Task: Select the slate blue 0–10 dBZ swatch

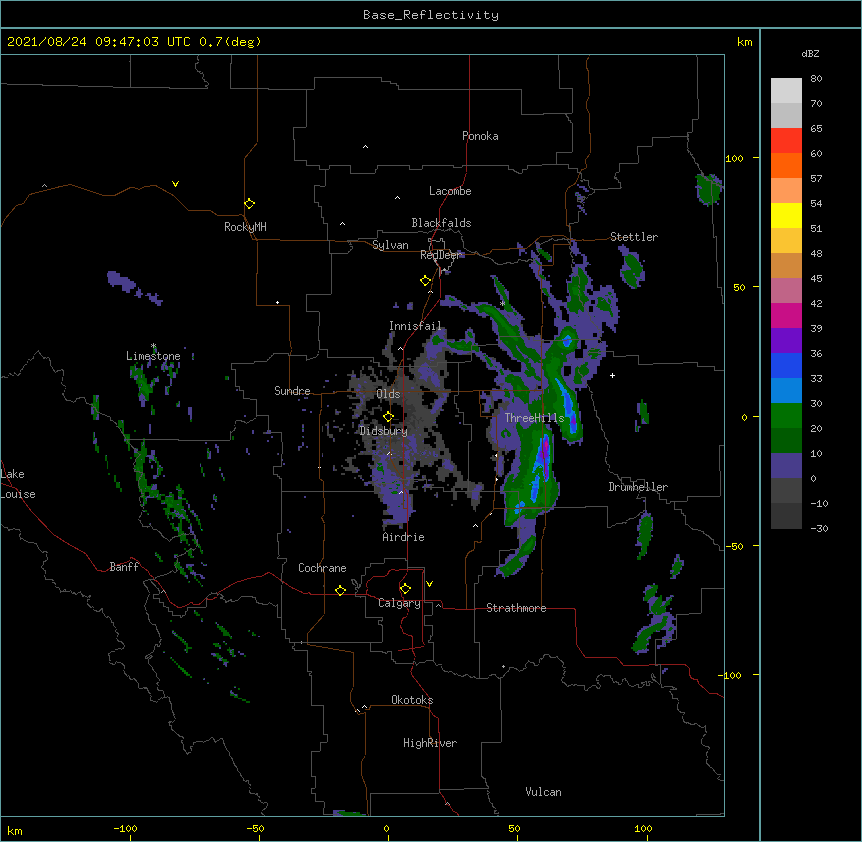Action: [786, 466]
